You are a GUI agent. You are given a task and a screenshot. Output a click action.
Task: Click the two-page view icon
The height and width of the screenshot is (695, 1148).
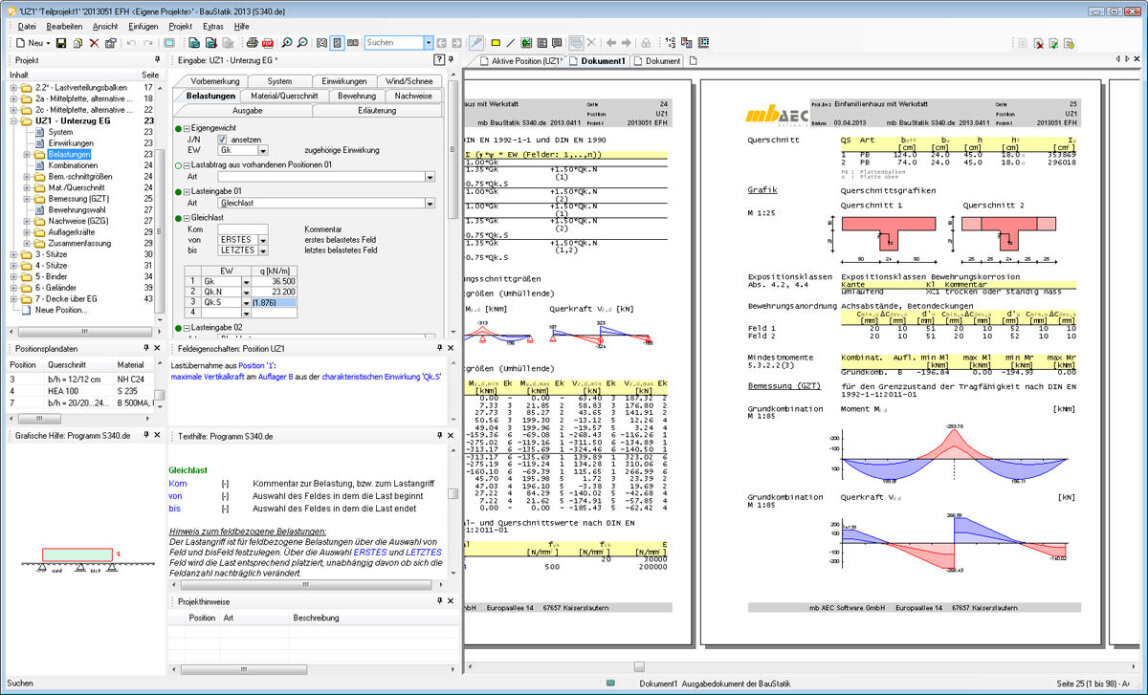pyautogui.click(x=353, y=43)
